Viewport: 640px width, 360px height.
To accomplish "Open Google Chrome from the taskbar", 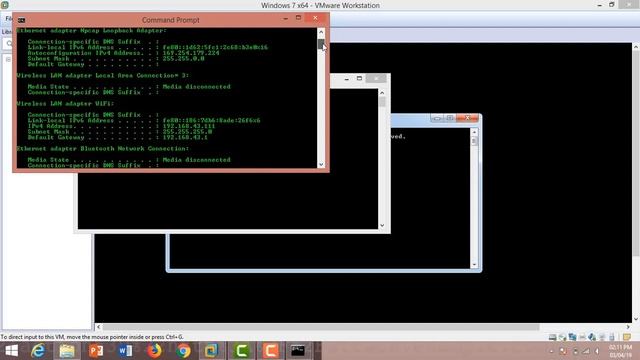I will click(183, 351).
